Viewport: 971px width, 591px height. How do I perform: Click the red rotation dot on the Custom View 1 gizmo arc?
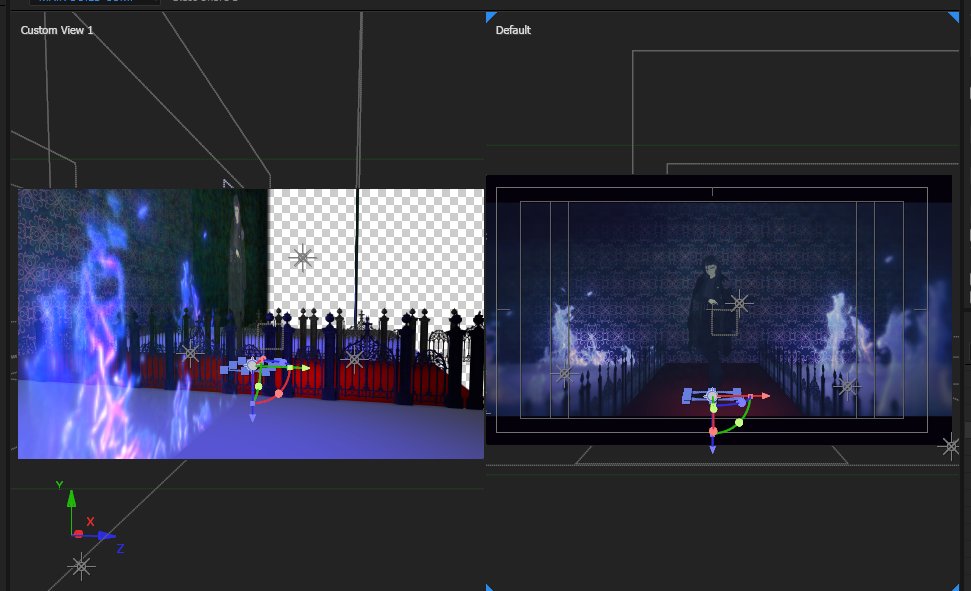(x=279, y=394)
